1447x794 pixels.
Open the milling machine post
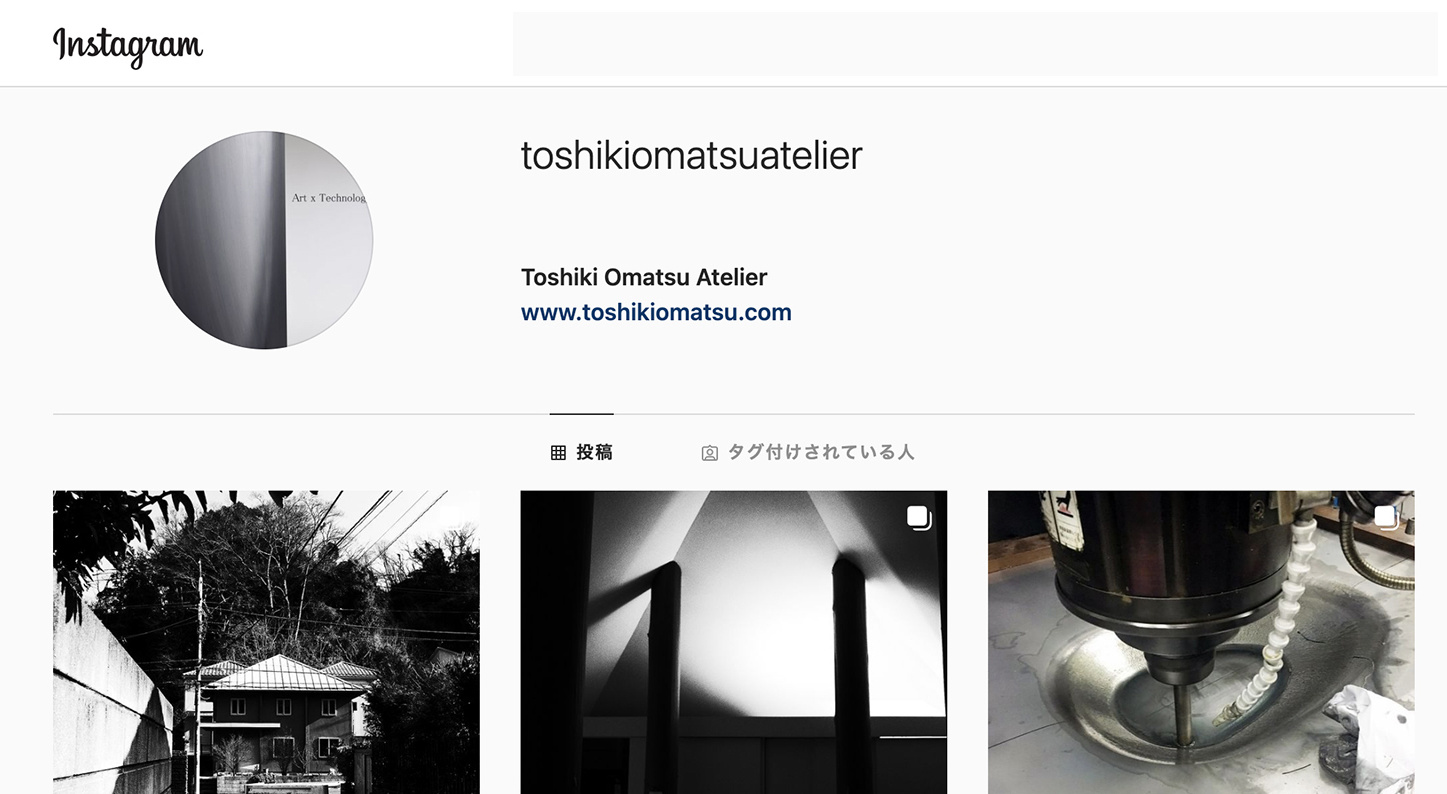(1201, 642)
